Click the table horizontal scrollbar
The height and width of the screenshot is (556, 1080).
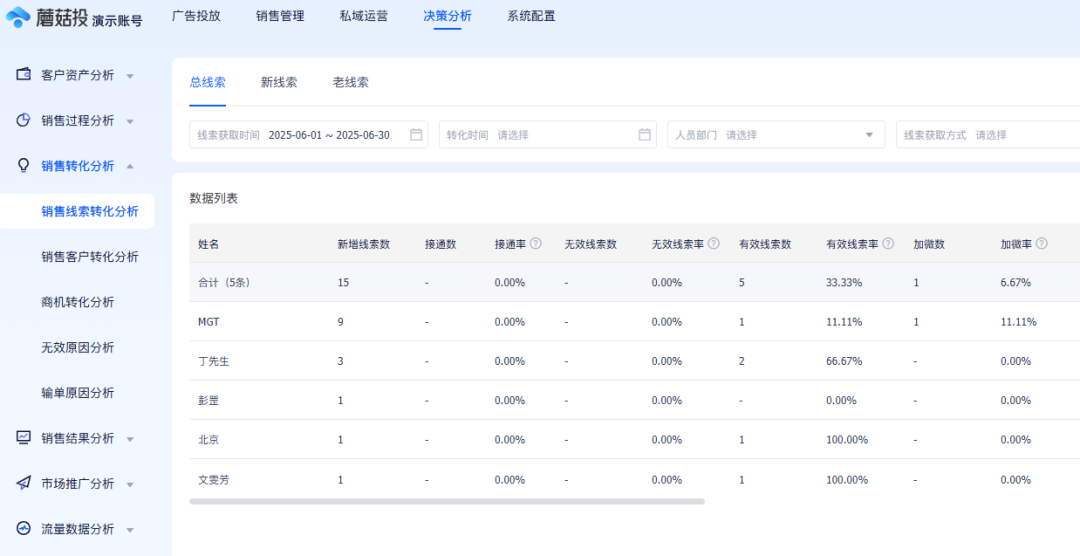446,501
